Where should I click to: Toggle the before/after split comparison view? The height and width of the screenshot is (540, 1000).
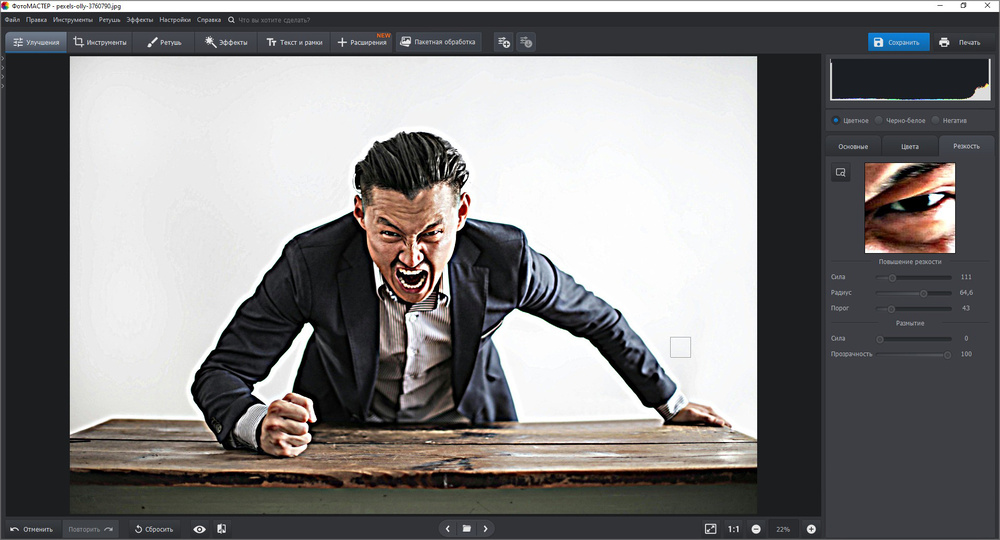[221, 529]
